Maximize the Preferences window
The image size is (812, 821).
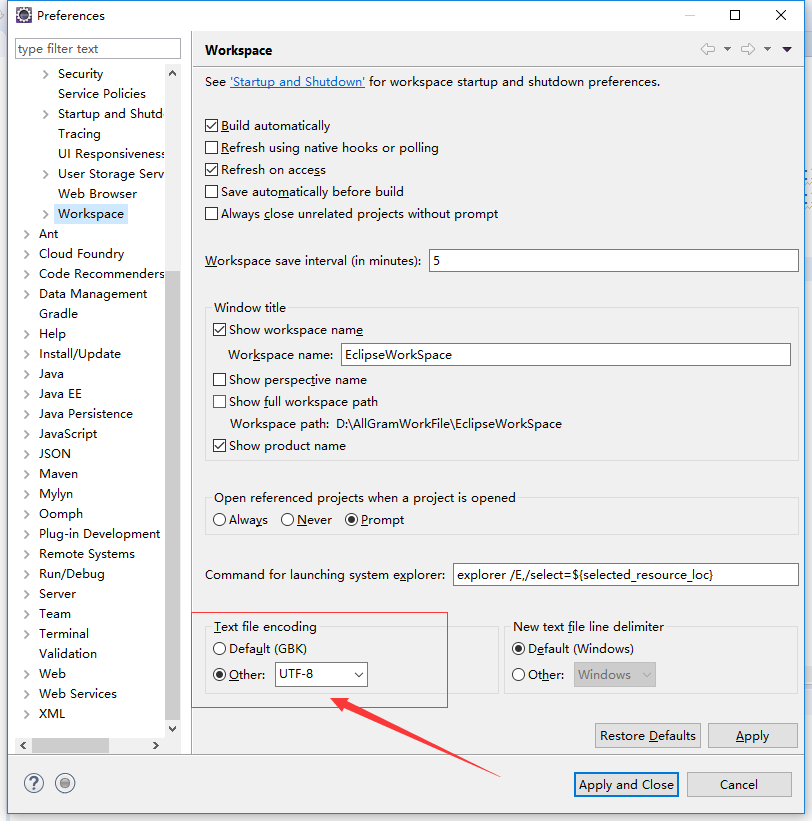click(x=735, y=15)
